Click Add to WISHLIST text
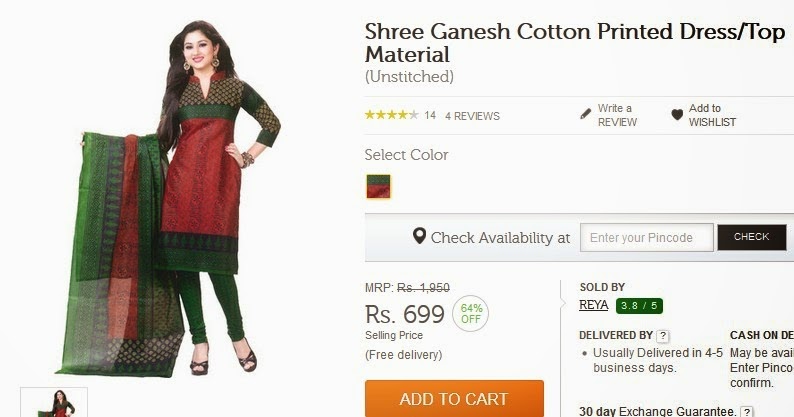The width and height of the screenshot is (794, 417). click(712, 115)
